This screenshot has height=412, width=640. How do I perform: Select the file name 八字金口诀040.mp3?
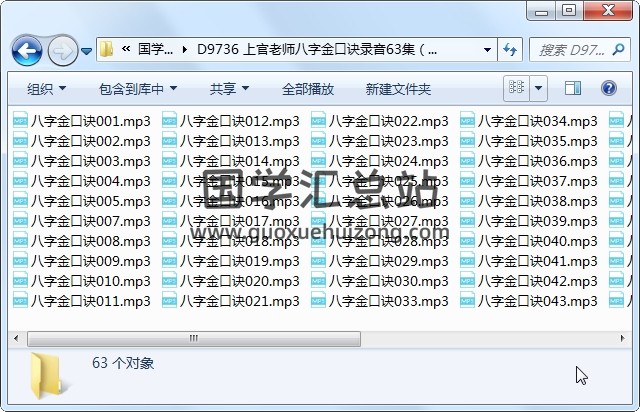pyautogui.click(x=538, y=241)
